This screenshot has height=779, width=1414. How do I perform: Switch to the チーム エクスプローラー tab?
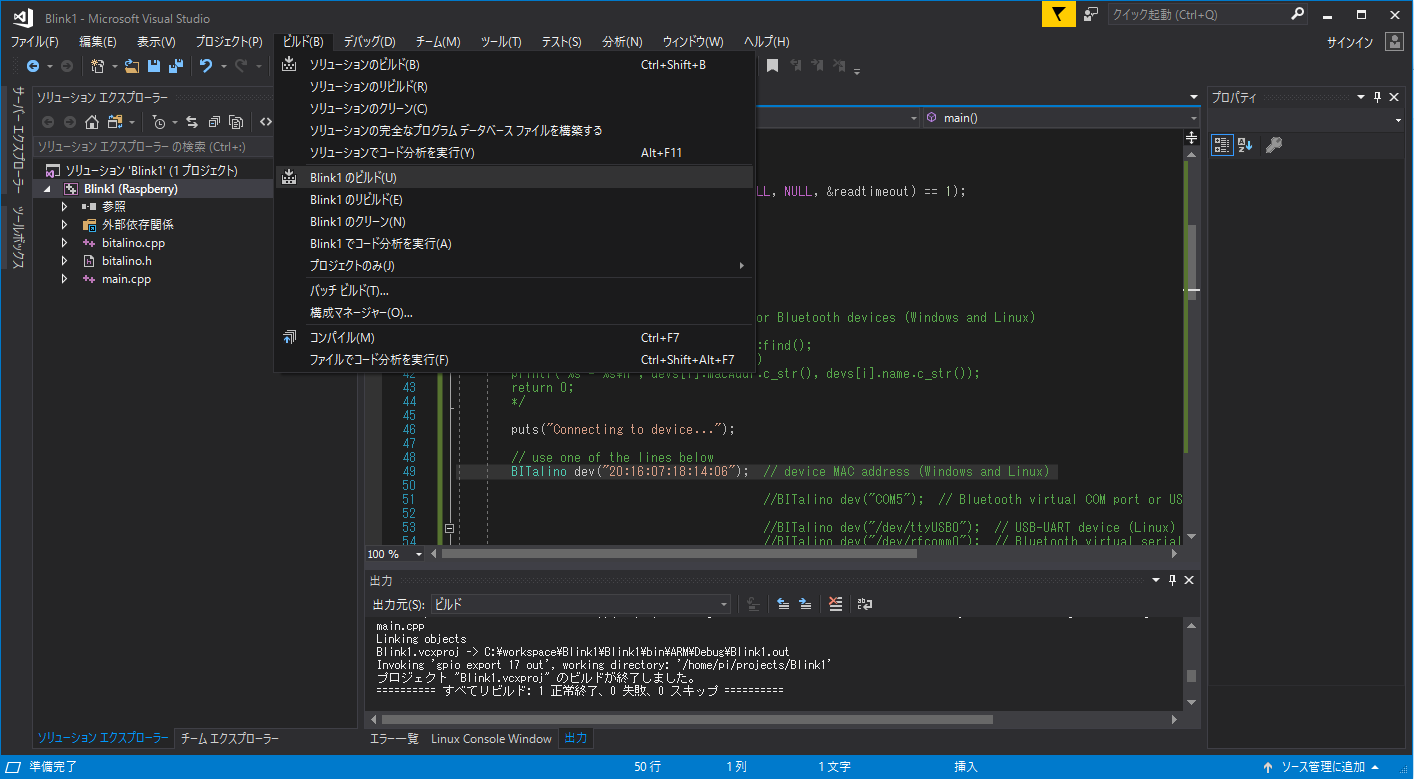(229, 739)
